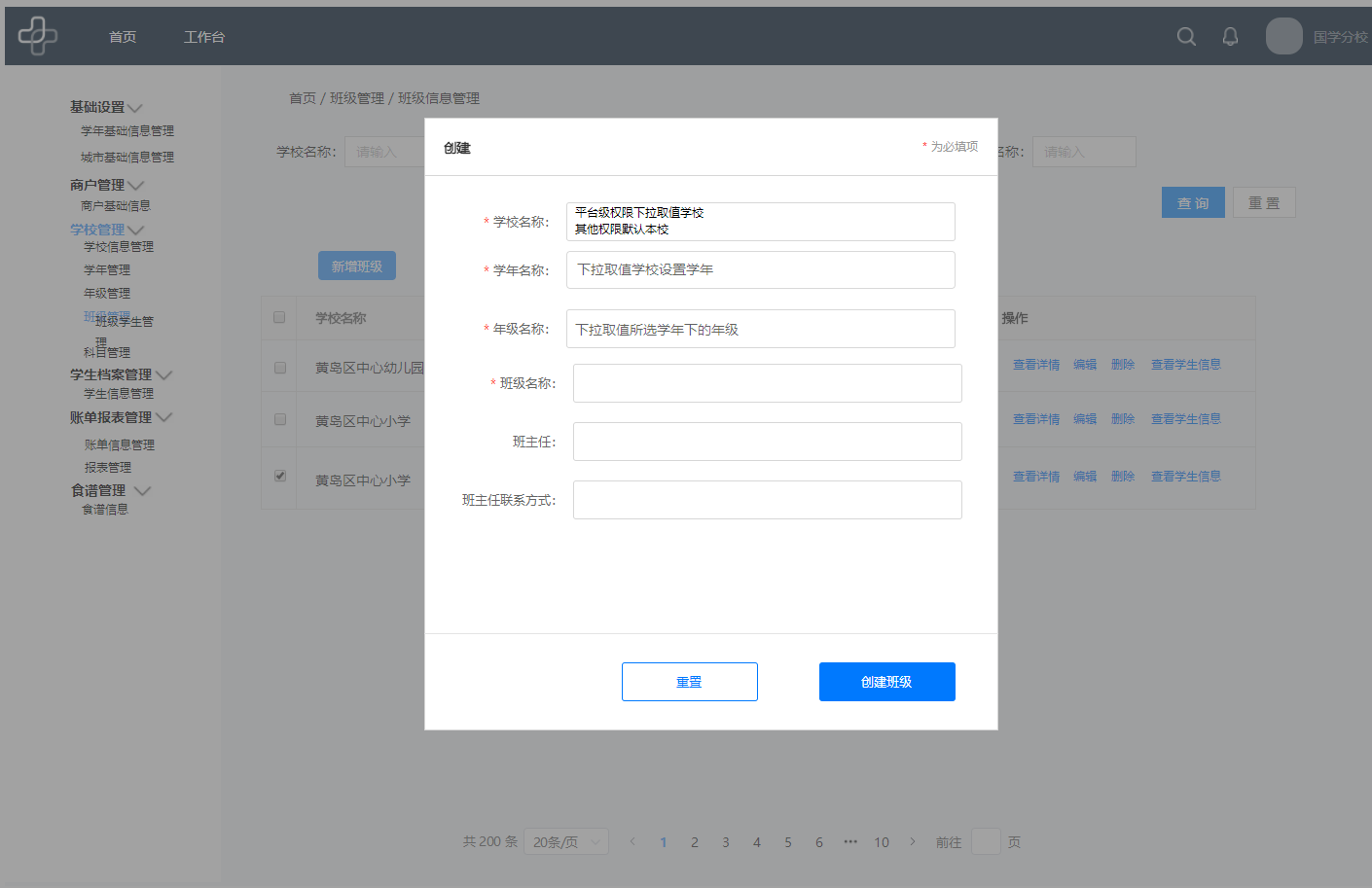The height and width of the screenshot is (888, 1372).
Task: Open 城市基础信息管理 in sidebar
Action: click(127, 158)
